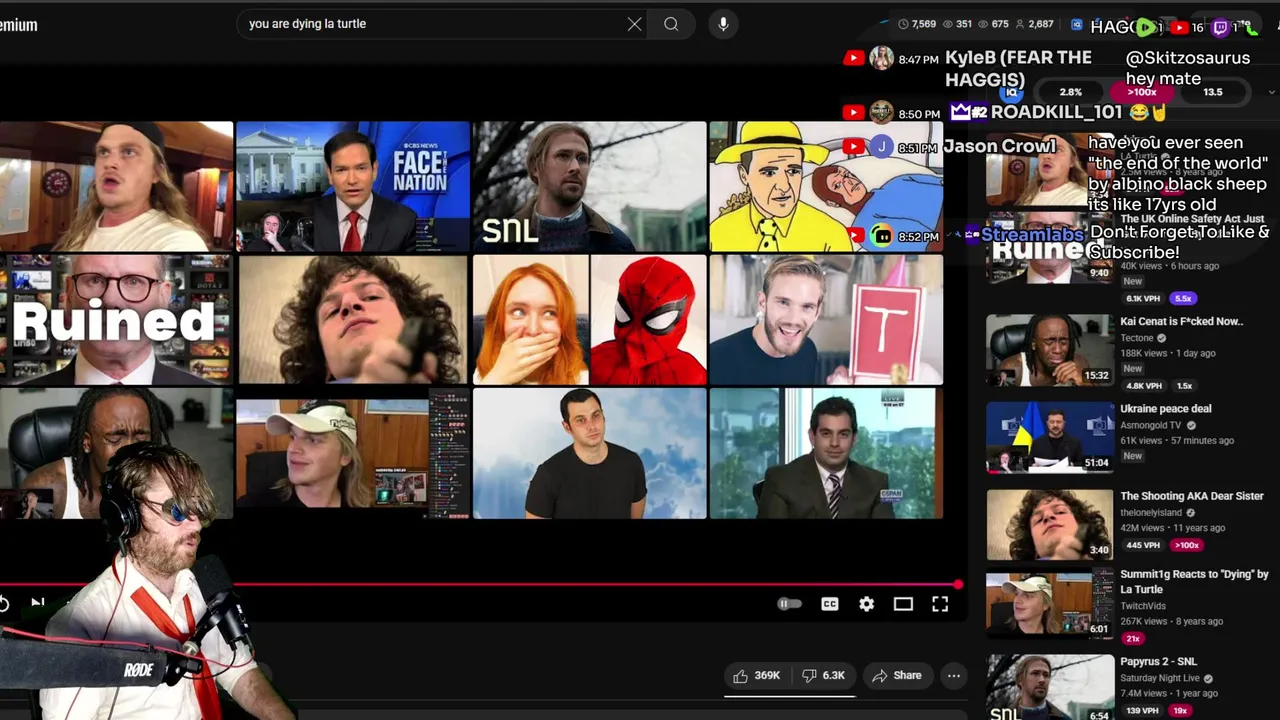1280x720 pixels.
Task: Click the '139 VPH' badge
Action: coord(1143,711)
